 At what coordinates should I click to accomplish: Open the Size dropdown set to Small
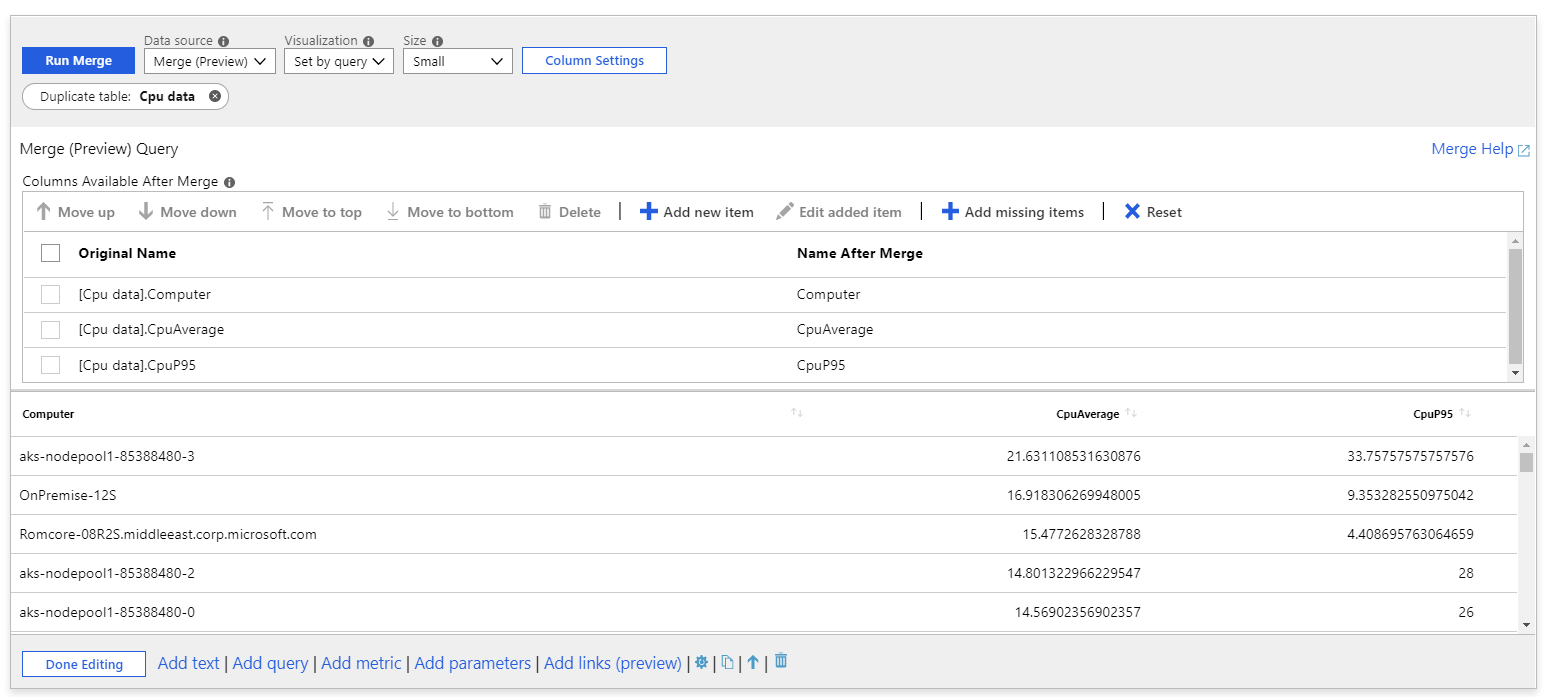click(x=457, y=61)
